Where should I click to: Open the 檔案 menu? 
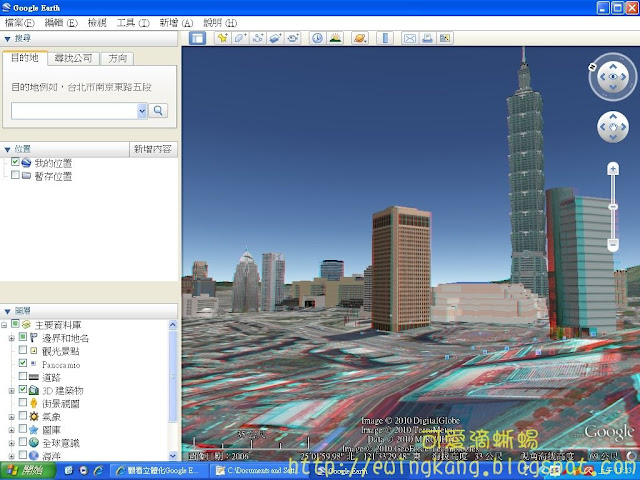pyautogui.click(x=19, y=23)
